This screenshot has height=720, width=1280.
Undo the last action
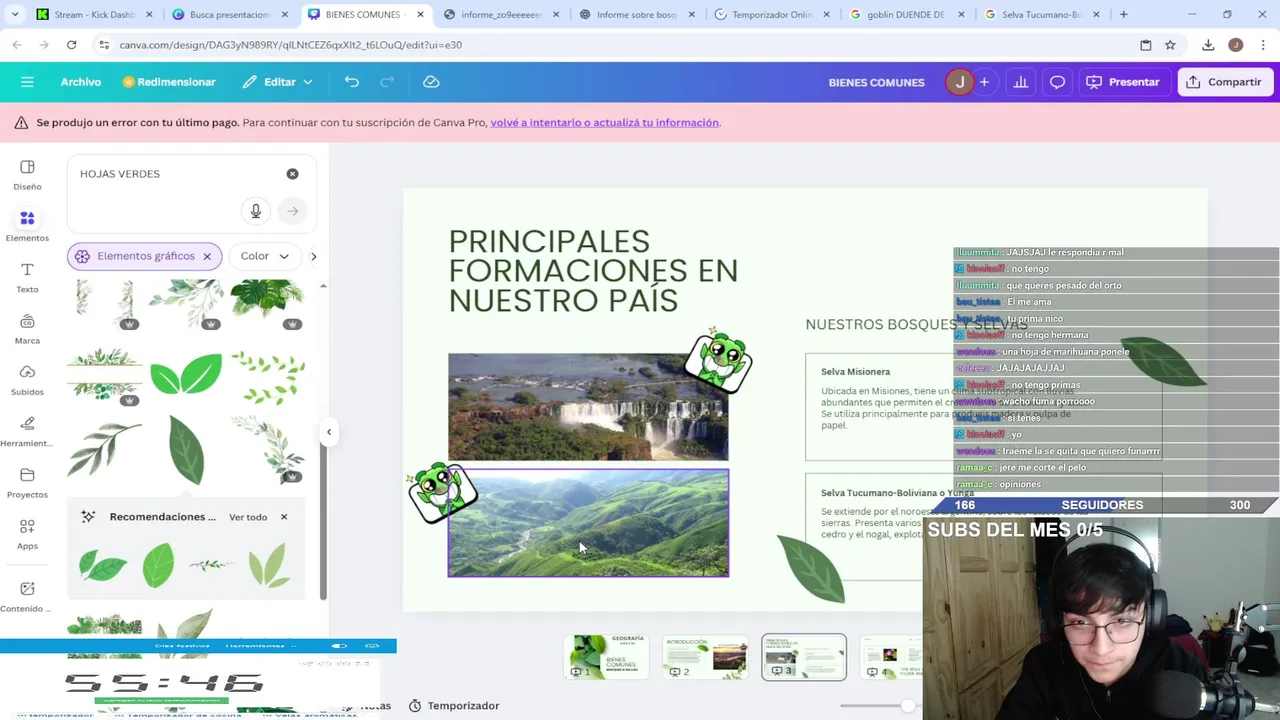point(351,82)
